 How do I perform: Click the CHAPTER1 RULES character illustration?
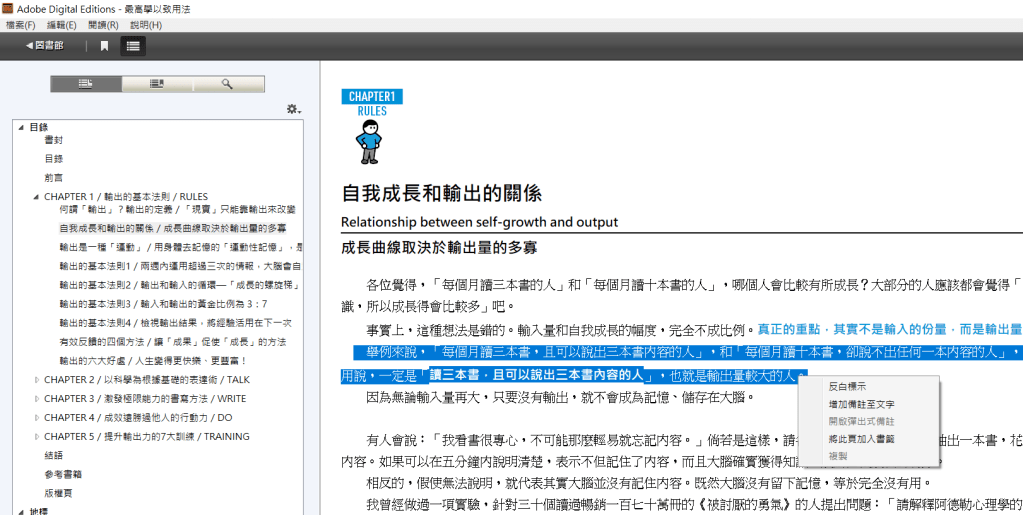(369, 142)
